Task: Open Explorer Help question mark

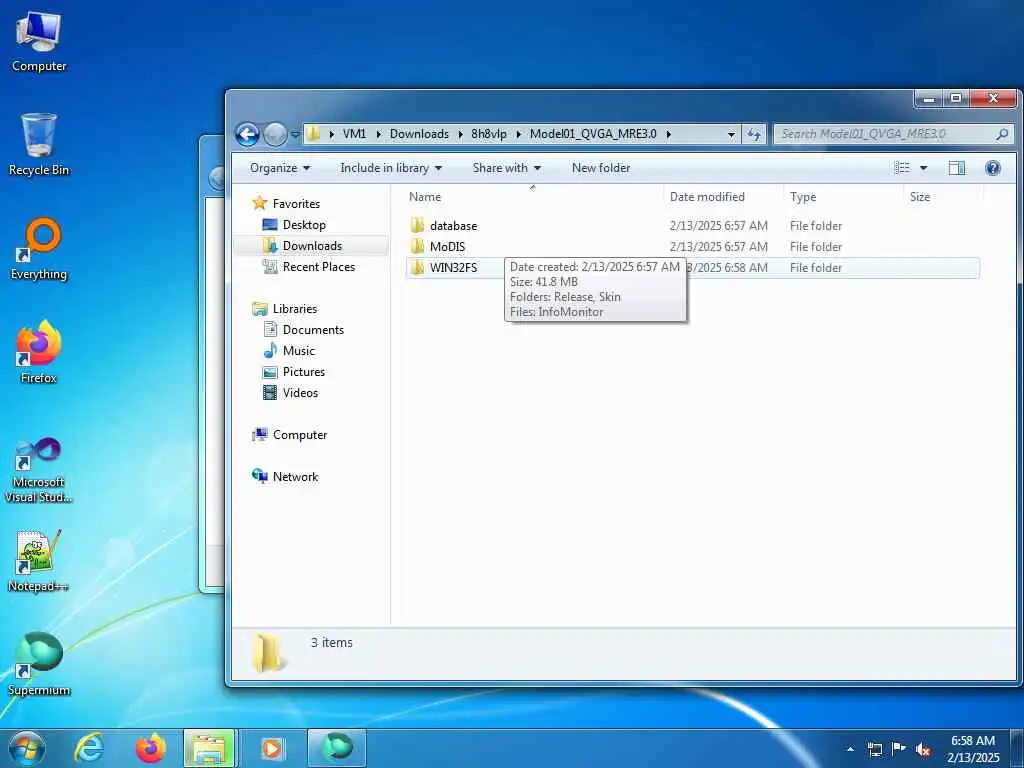Action: pos(993,168)
